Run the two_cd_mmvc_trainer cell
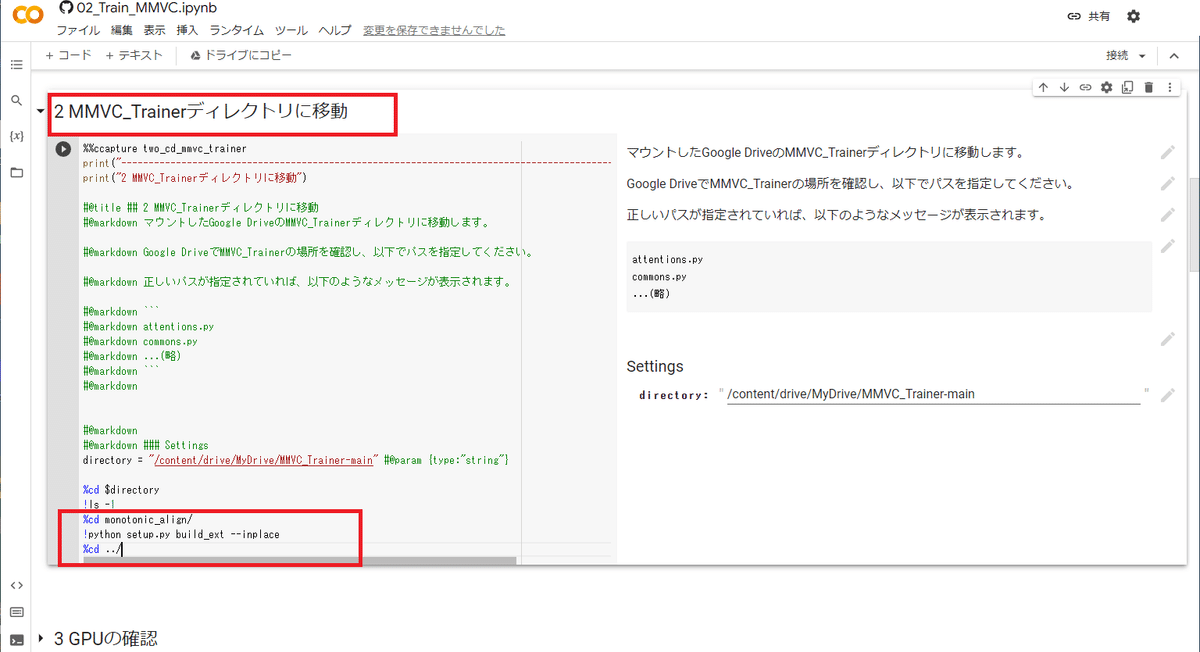Image resolution: width=1200 pixels, height=652 pixels. click(x=63, y=149)
